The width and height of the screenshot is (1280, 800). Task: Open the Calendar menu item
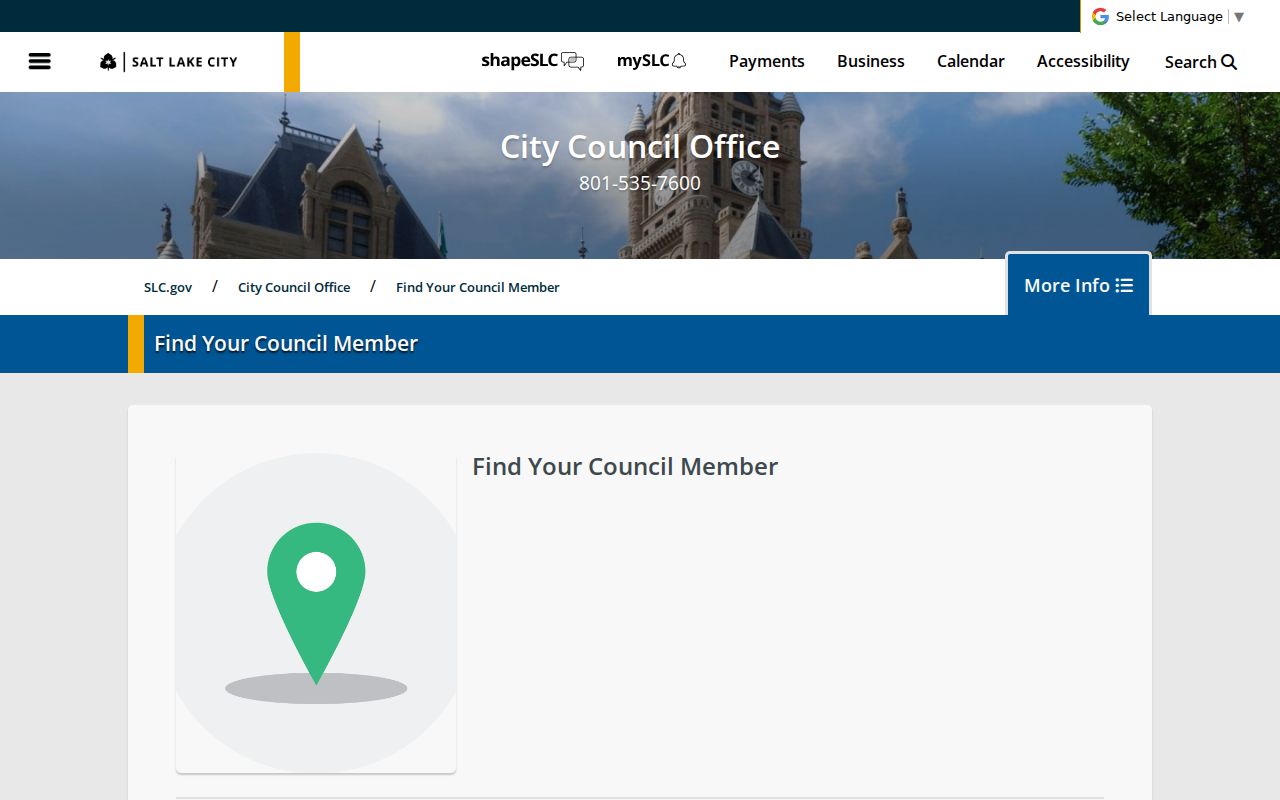pos(970,61)
